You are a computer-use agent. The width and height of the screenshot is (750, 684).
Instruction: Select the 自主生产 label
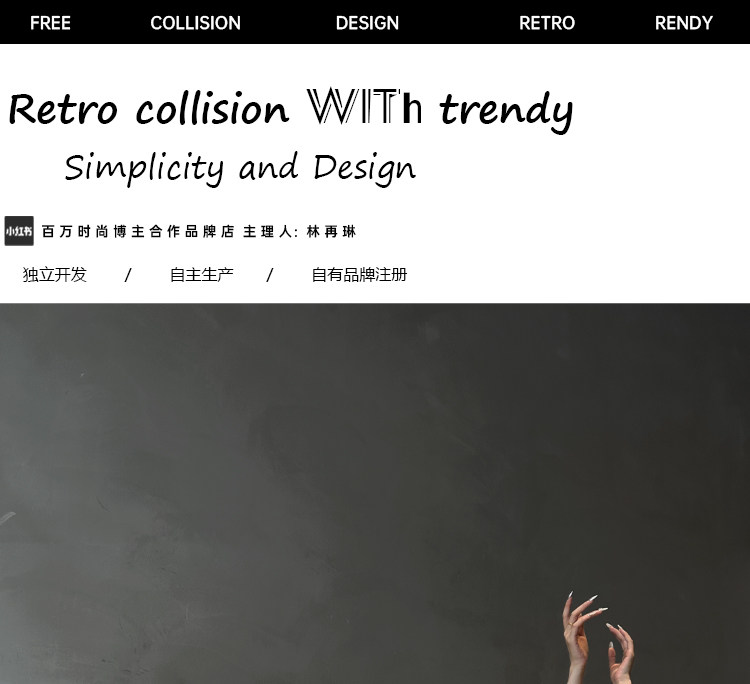201,275
